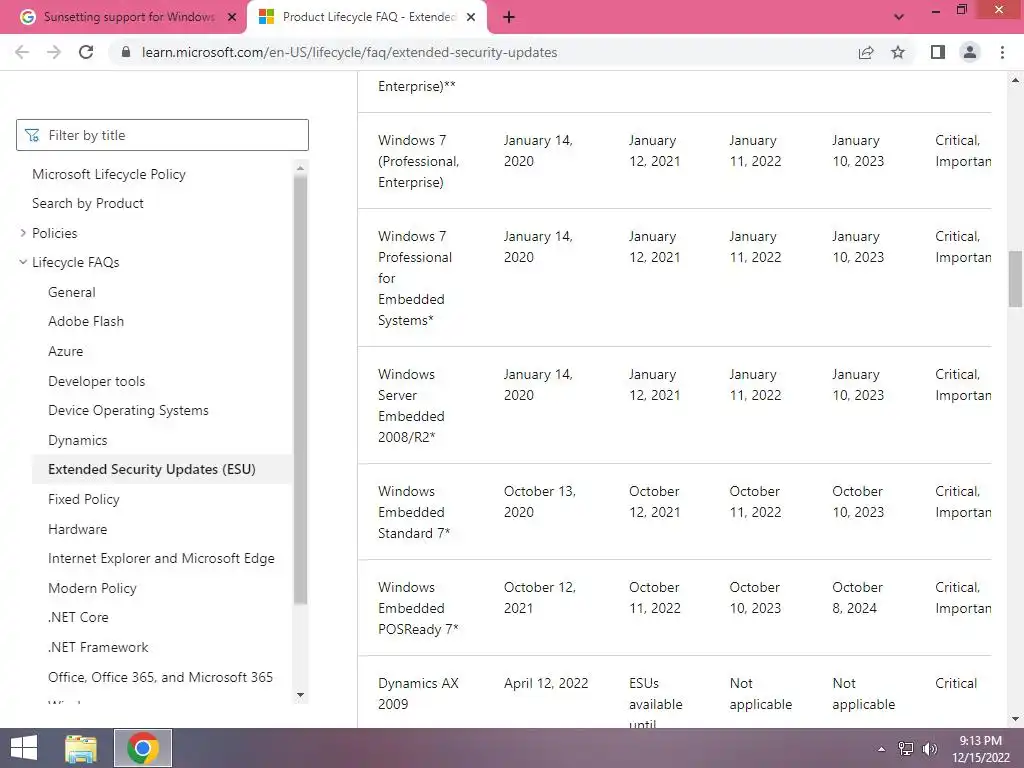The height and width of the screenshot is (768, 1024).
Task: Close the Product Lifecycle FAQ tab
Action: click(471, 18)
